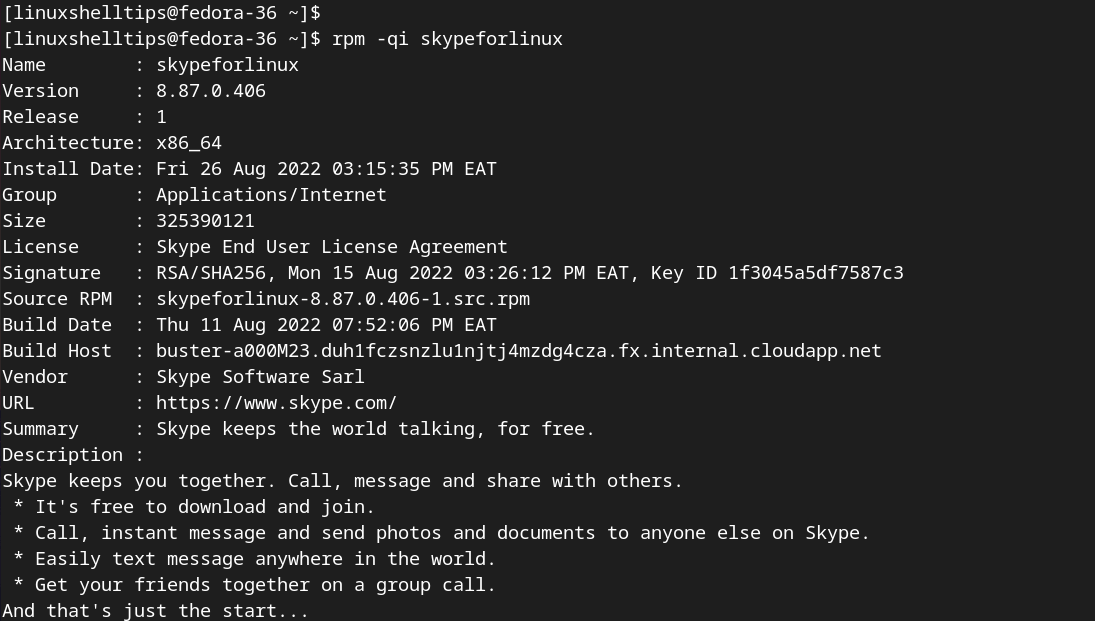Click the Description field label

pyautogui.click(x=62, y=455)
